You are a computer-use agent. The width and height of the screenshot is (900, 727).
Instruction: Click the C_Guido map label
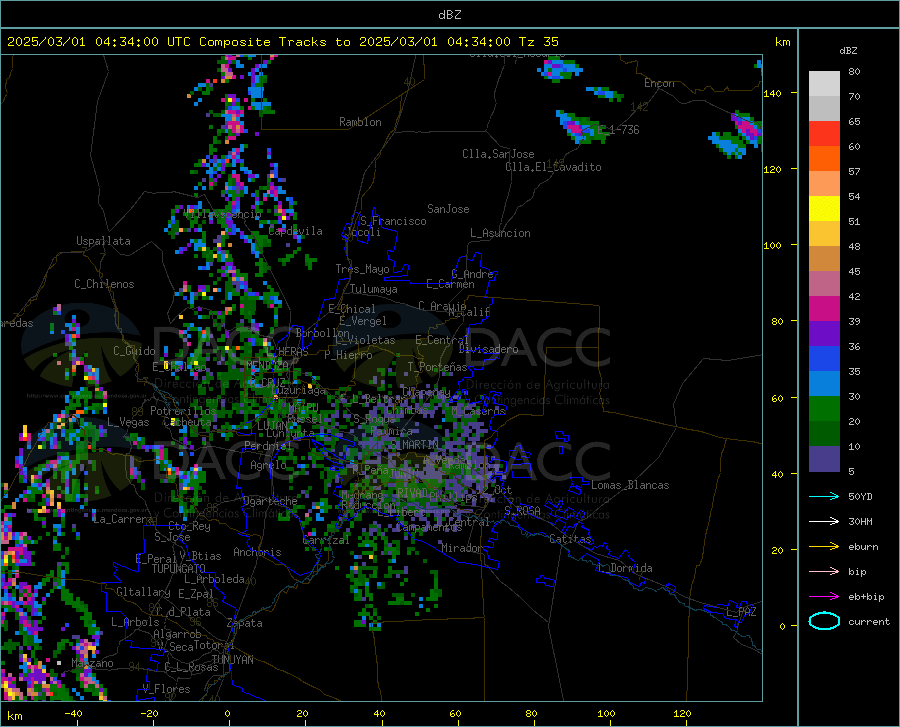pyautogui.click(x=134, y=351)
